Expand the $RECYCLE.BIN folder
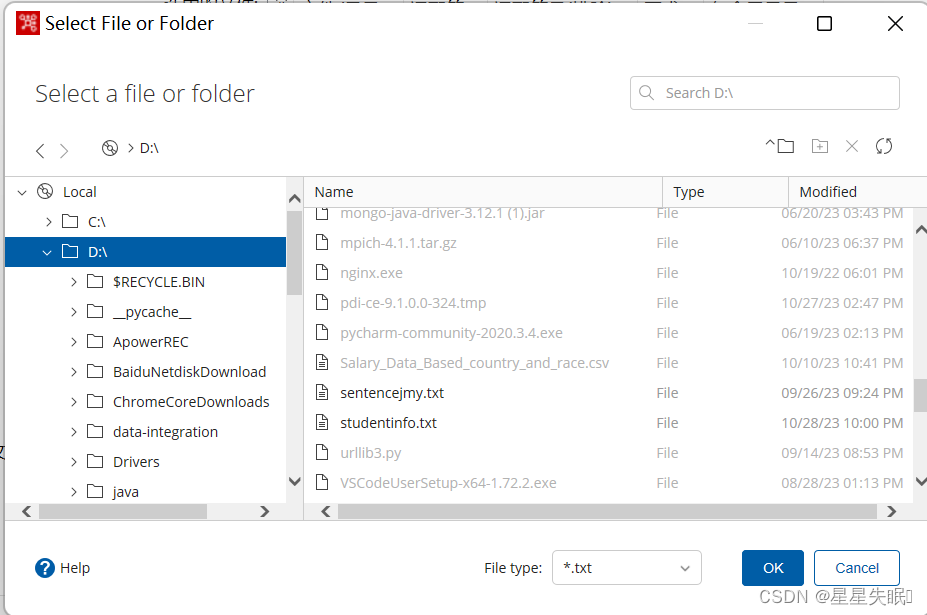Image resolution: width=927 pixels, height=615 pixels. click(73, 282)
